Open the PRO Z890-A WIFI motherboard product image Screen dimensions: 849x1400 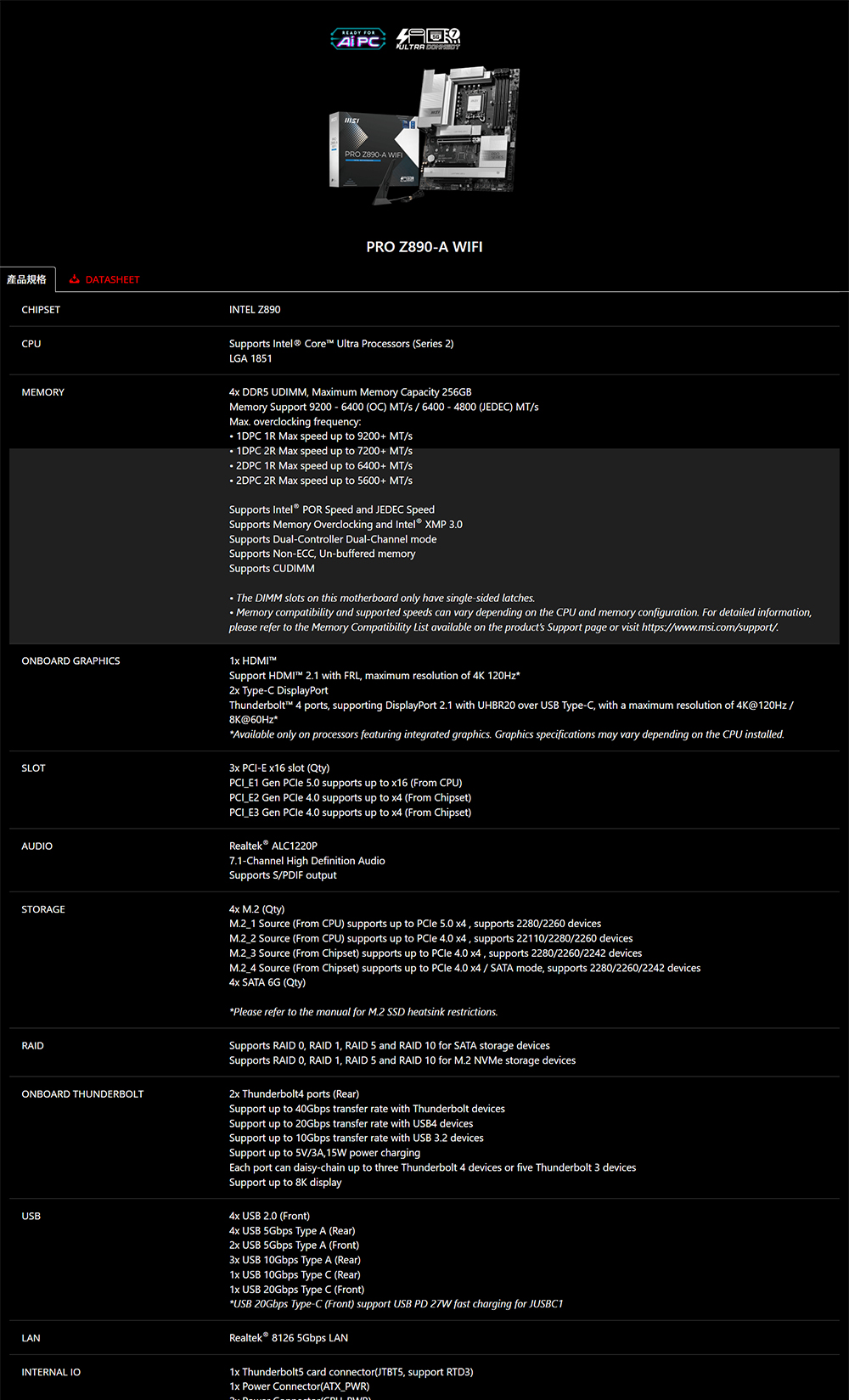point(424,137)
